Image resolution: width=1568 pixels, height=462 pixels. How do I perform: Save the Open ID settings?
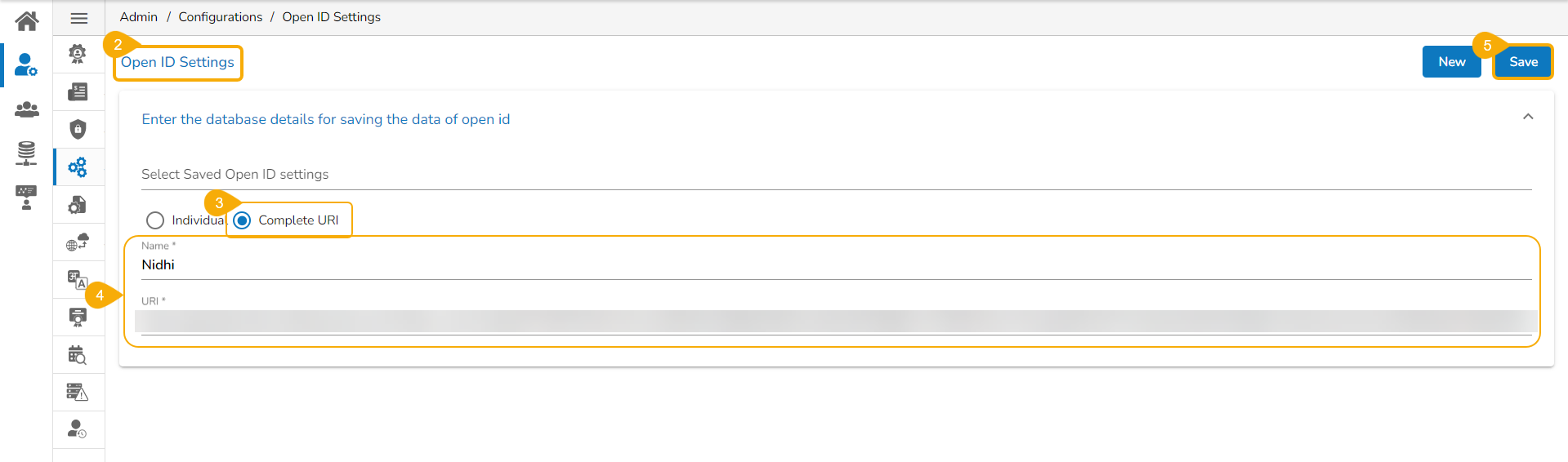[x=1522, y=62]
